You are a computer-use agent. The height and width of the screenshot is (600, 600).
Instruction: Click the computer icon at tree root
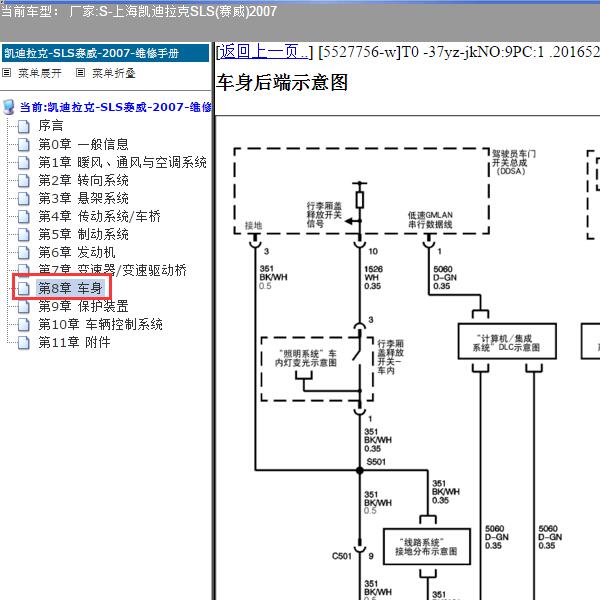(x=9, y=108)
